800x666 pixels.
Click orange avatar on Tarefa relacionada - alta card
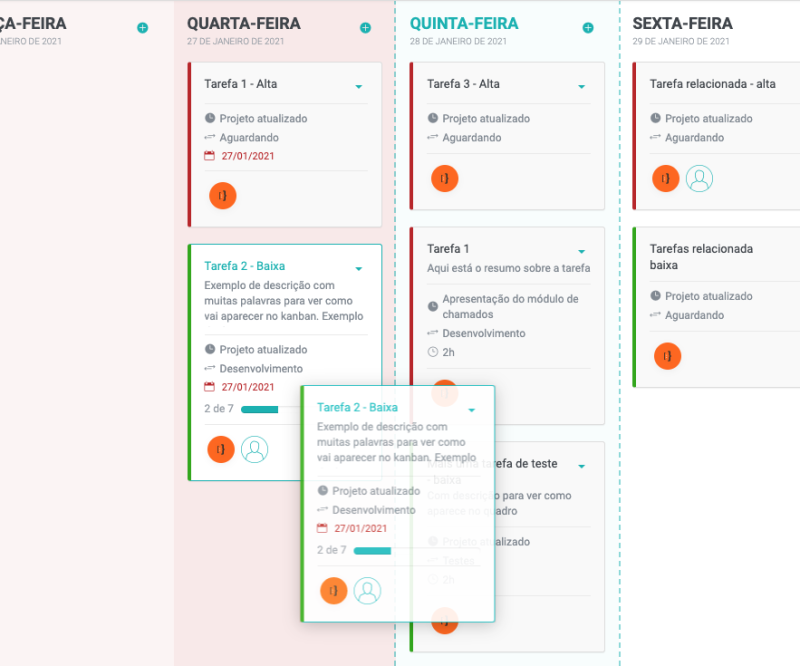(667, 178)
